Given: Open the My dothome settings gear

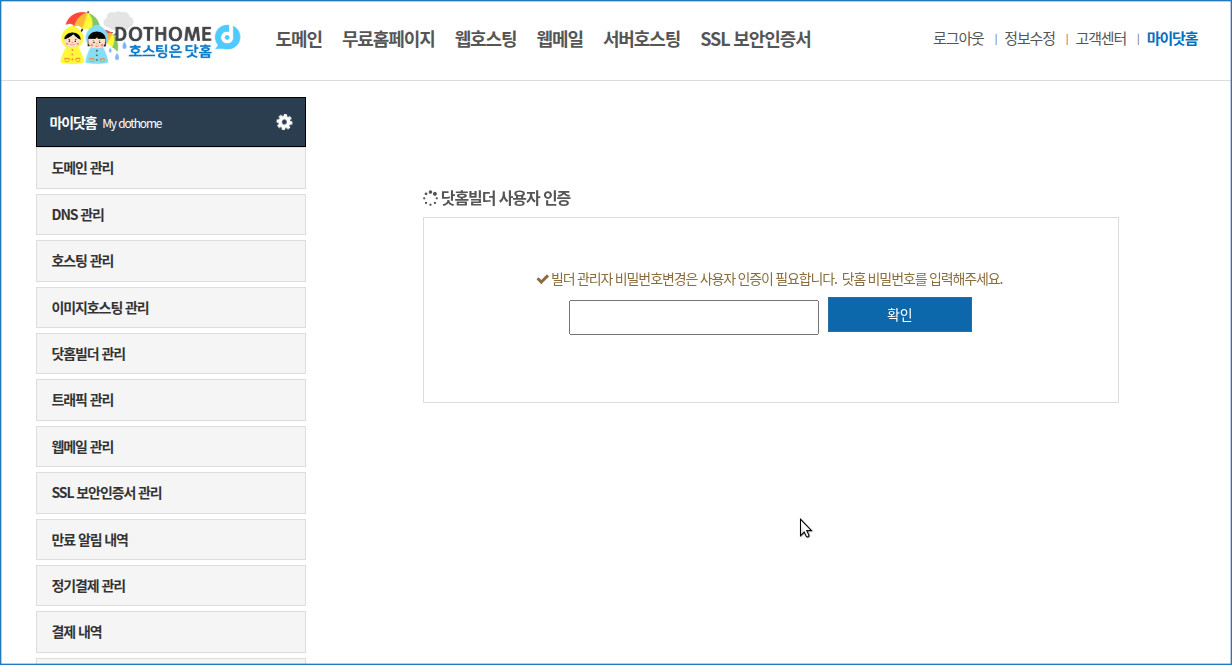Looking at the screenshot, I should 284,122.
